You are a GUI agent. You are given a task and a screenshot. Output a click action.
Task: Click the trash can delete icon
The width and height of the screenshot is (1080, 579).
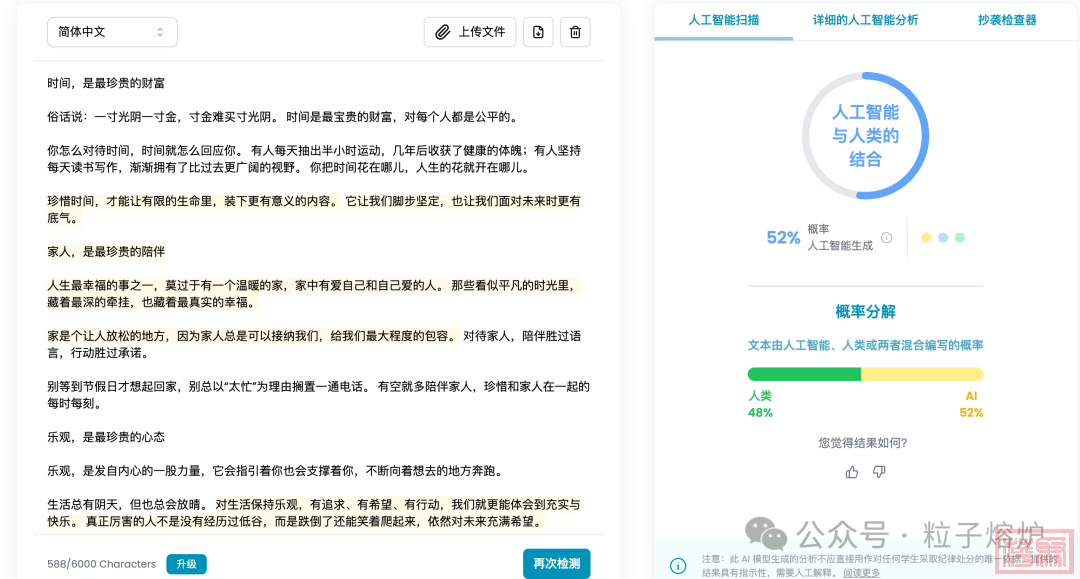pos(575,32)
